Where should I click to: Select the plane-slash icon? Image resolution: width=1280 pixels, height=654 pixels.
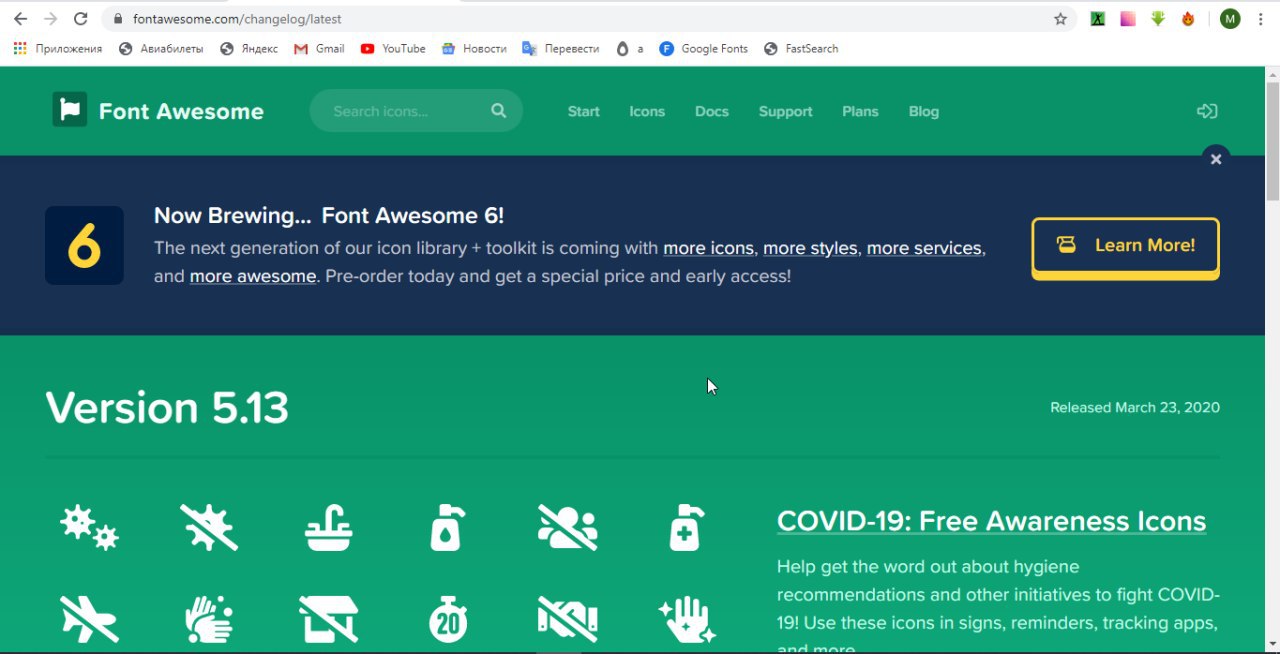pyautogui.click(x=89, y=620)
